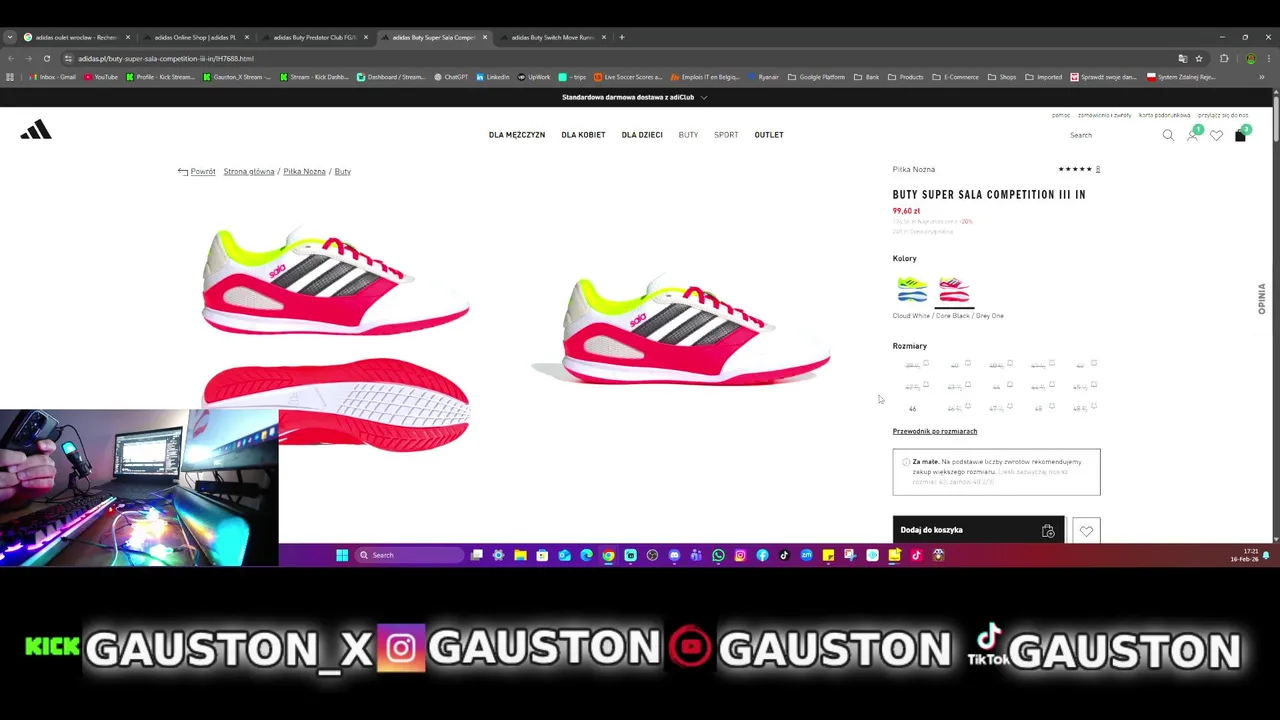Go back using the browser back arrow
Viewport: 1280px width, 720px height.
click(10, 58)
